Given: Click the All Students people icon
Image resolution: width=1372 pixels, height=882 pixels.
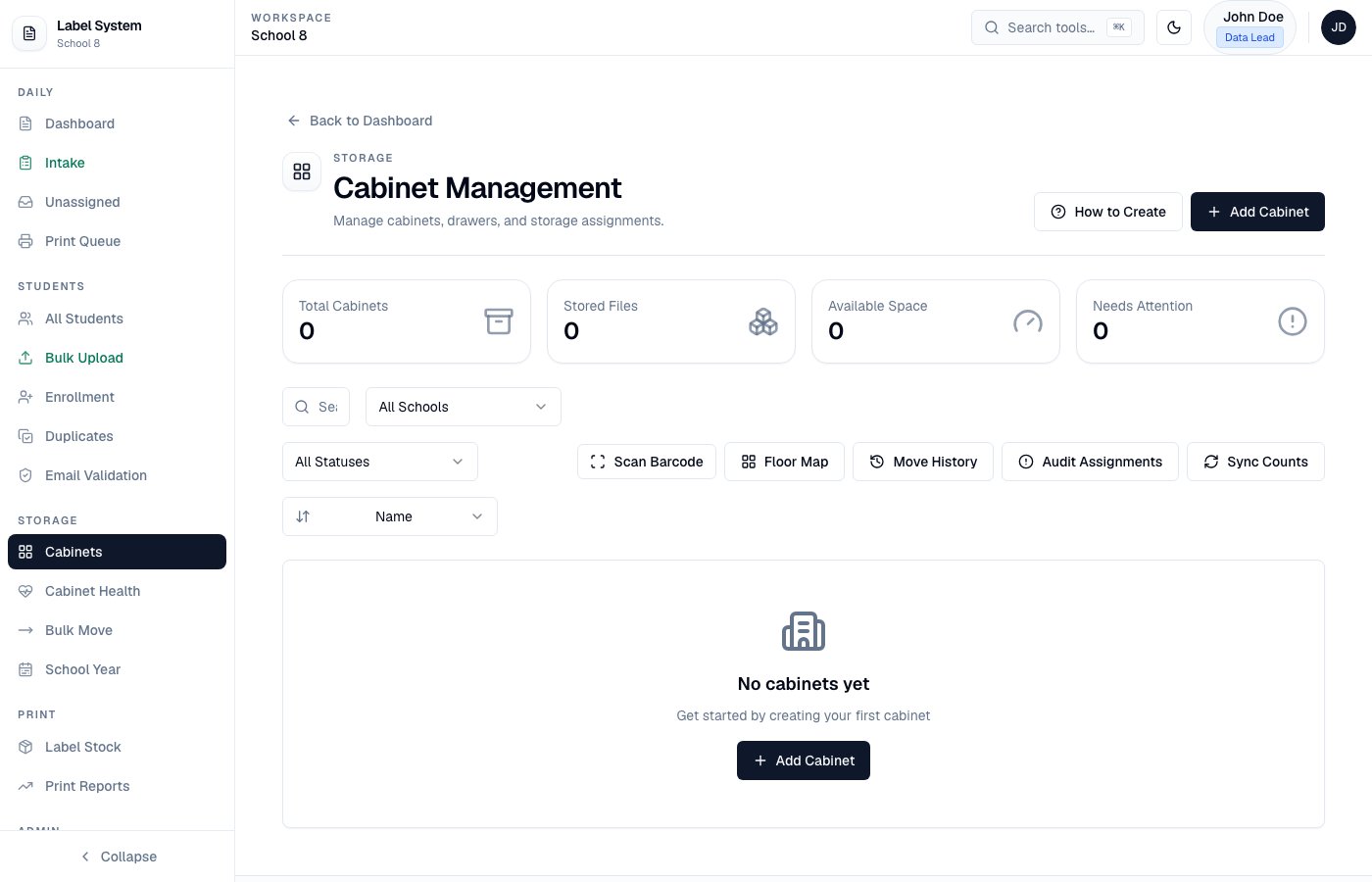Looking at the screenshot, I should pyautogui.click(x=25, y=318).
